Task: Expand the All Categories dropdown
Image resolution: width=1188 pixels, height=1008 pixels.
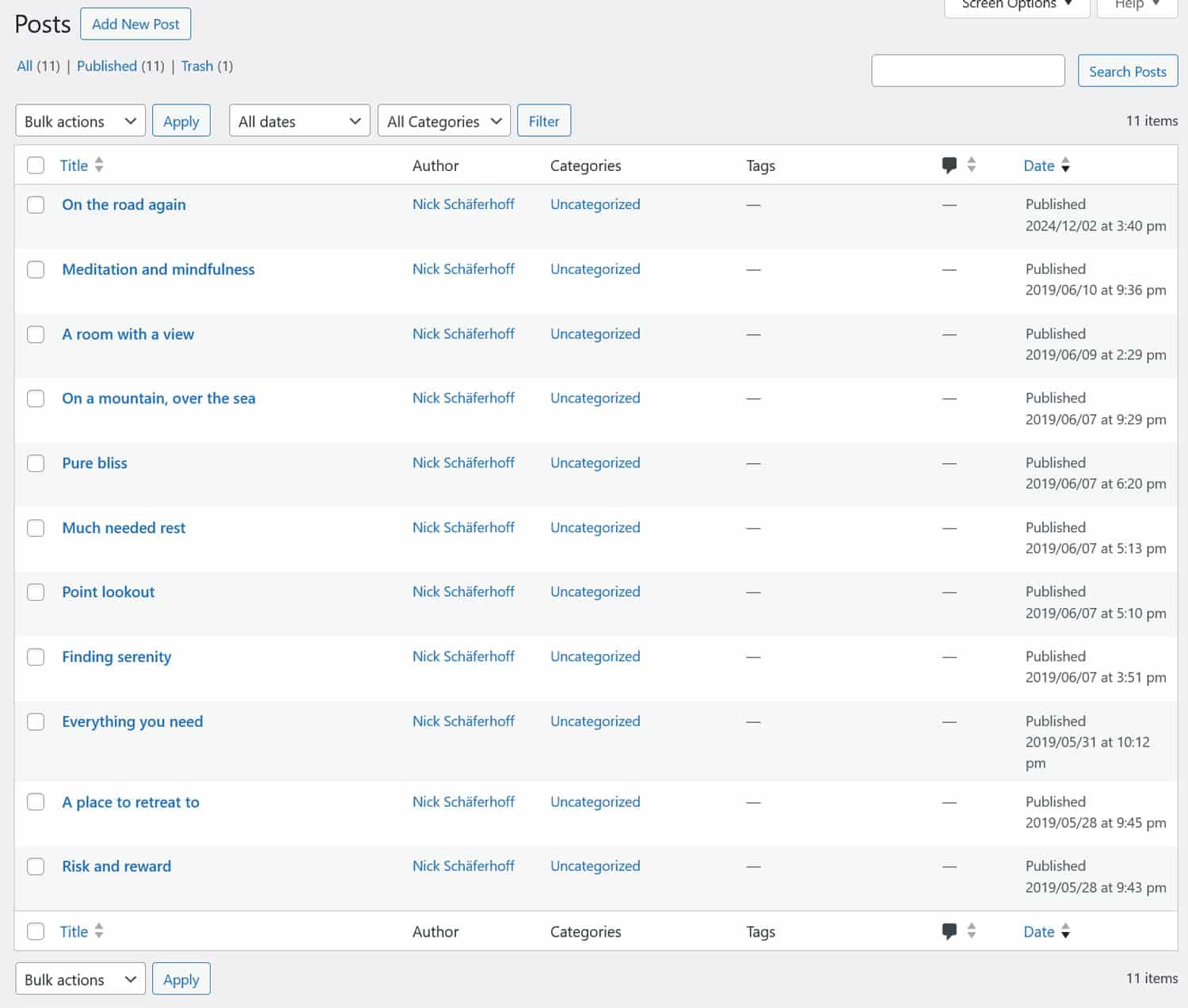Action: (x=444, y=120)
